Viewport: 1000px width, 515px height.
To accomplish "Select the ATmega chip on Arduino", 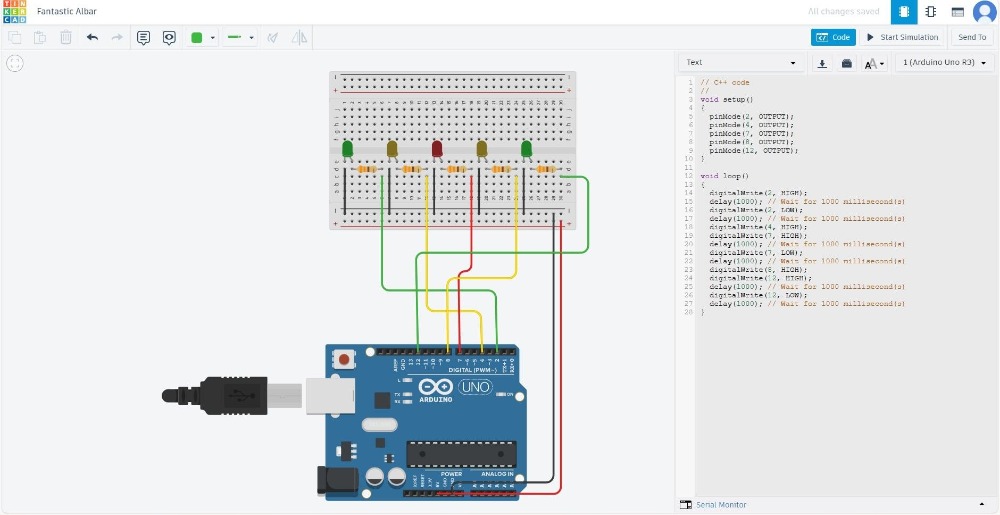I will (x=461, y=453).
